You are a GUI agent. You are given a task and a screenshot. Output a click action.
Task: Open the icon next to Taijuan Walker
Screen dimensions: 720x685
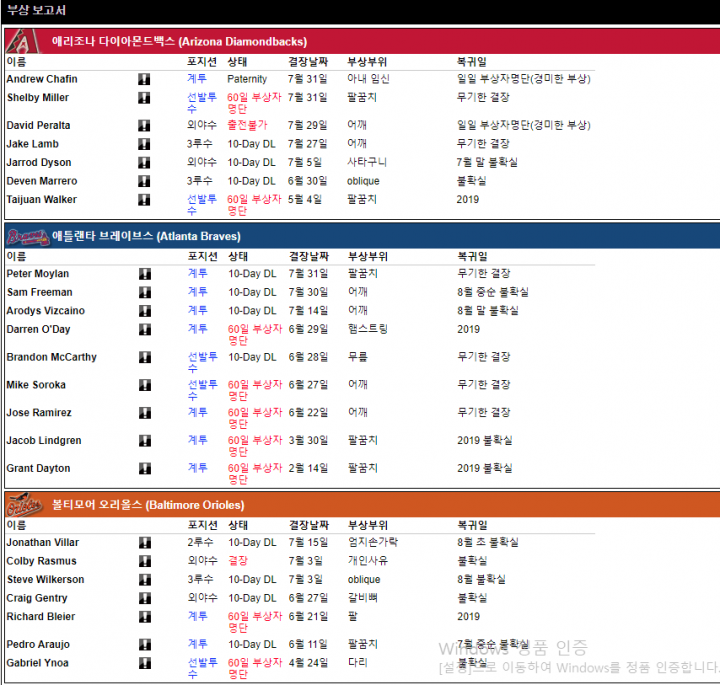point(144,200)
